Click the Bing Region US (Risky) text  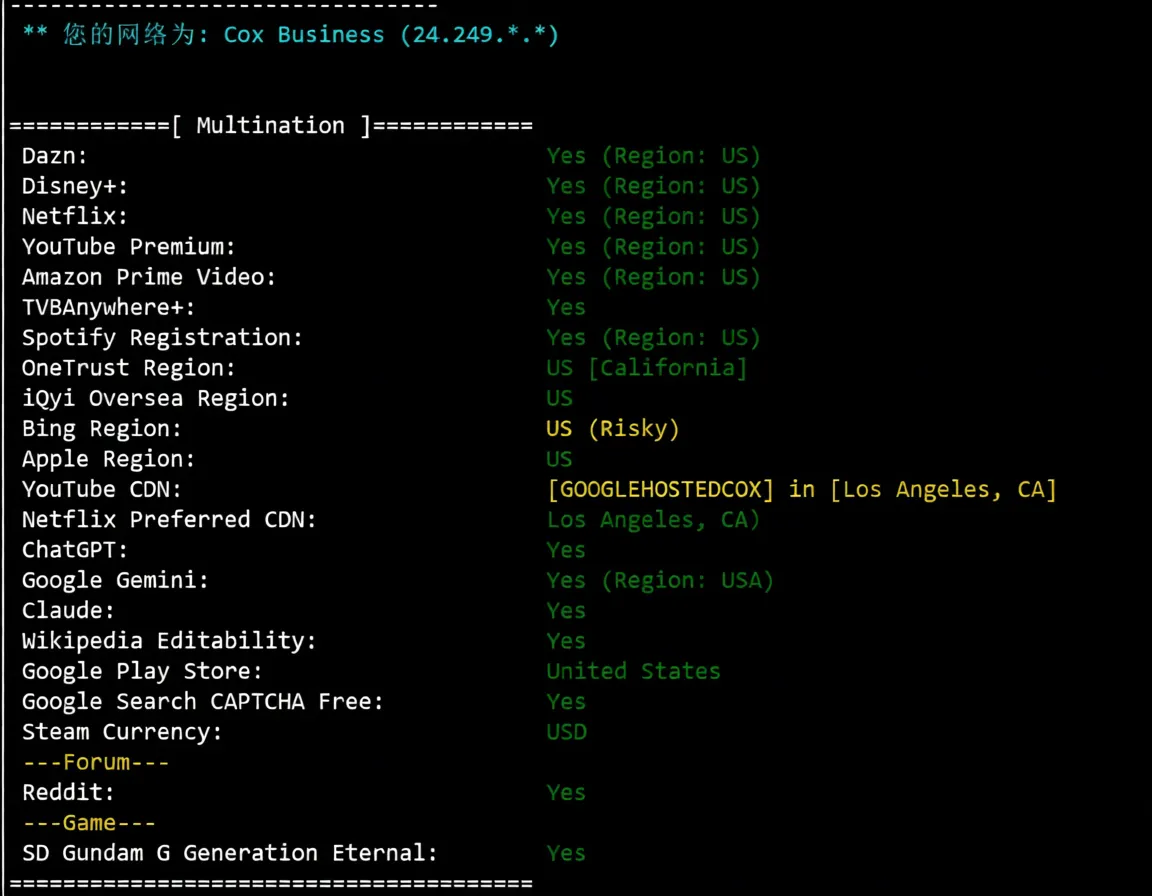(x=612, y=428)
